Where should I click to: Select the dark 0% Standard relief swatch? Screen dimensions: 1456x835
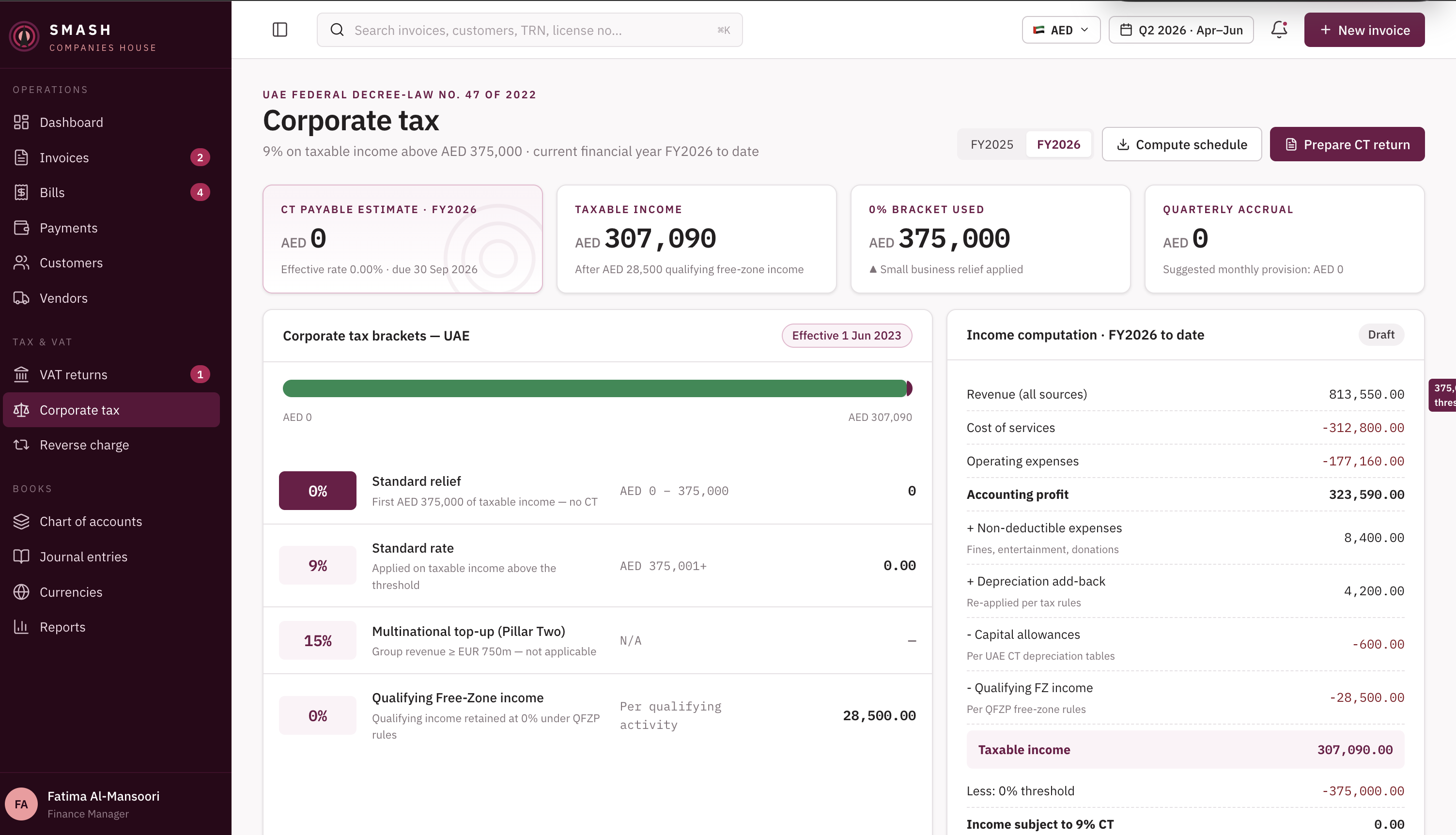tap(317, 490)
